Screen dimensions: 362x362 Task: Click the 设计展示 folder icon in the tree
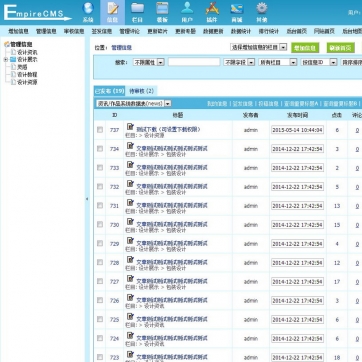[13, 60]
